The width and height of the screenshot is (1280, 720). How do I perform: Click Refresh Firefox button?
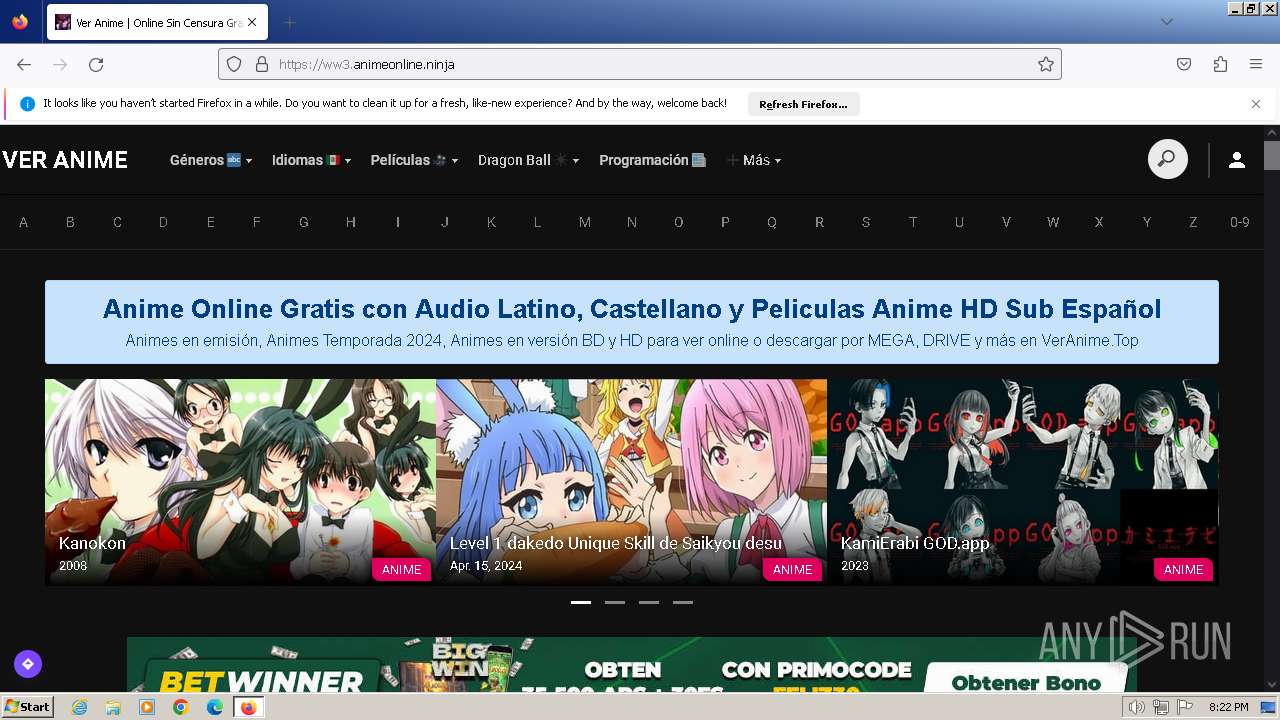pos(803,104)
